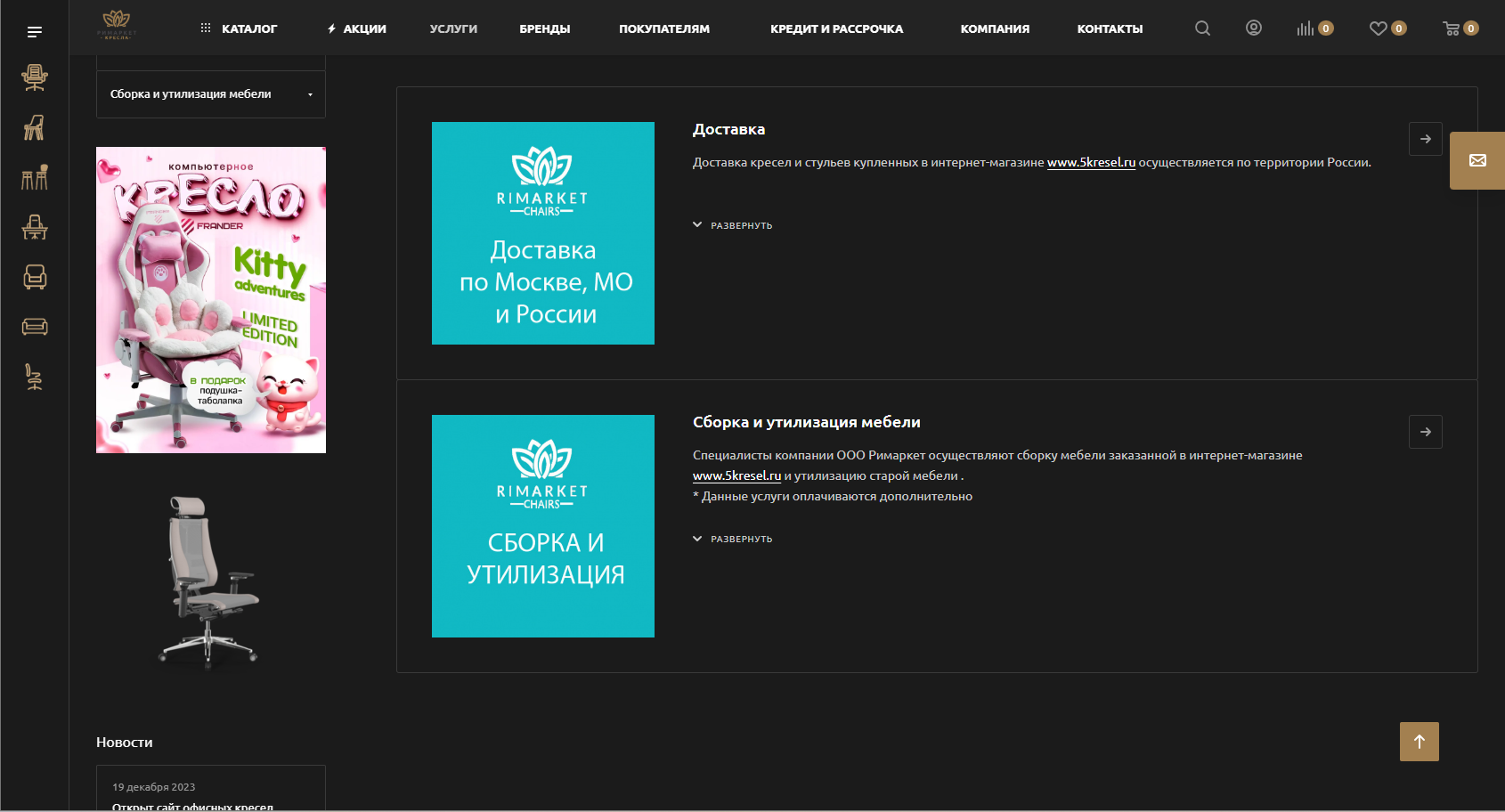1505x812 pixels.
Task: Click the search magnifier icon
Action: [x=1202, y=28]
